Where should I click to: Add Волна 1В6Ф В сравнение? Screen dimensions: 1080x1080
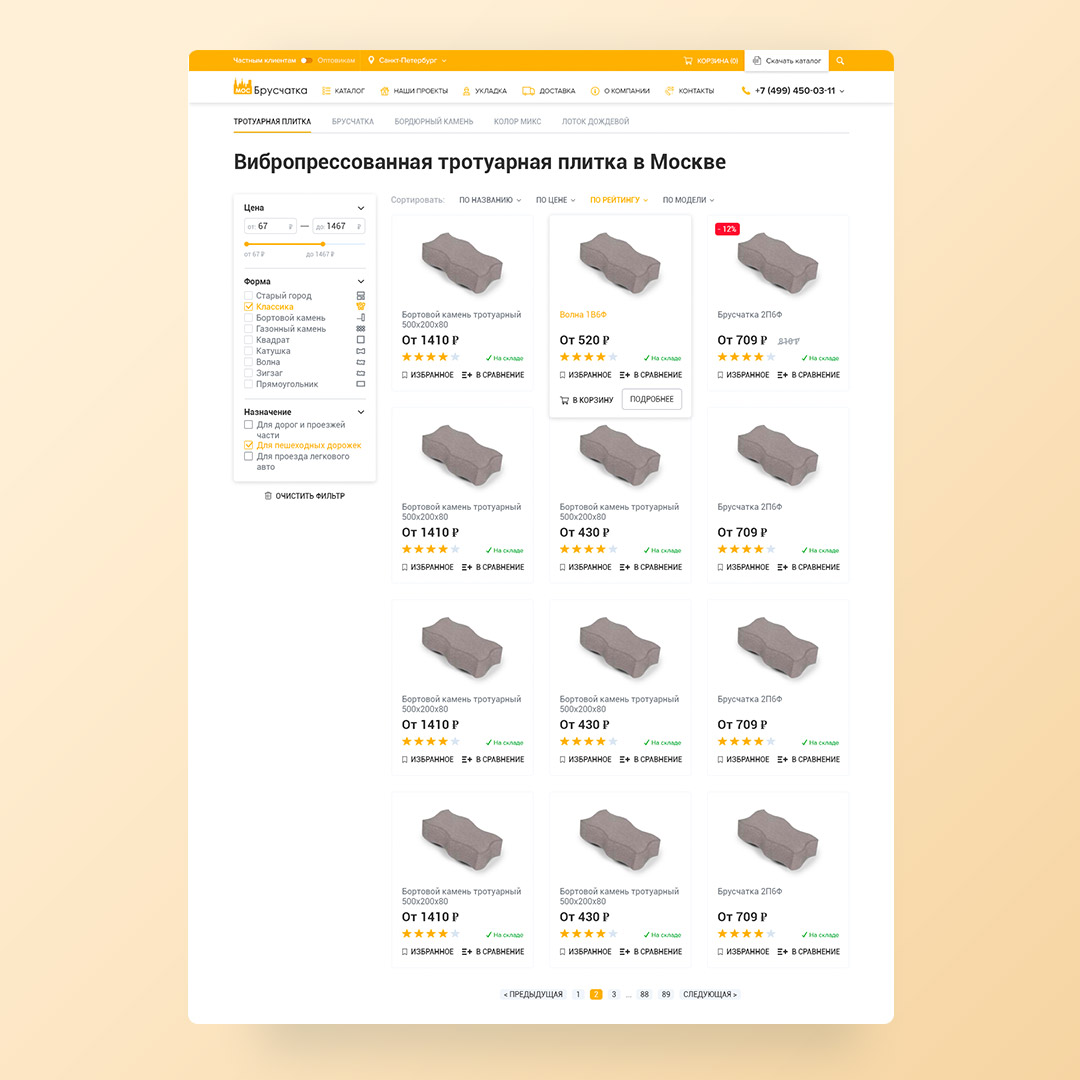[651, 375]
